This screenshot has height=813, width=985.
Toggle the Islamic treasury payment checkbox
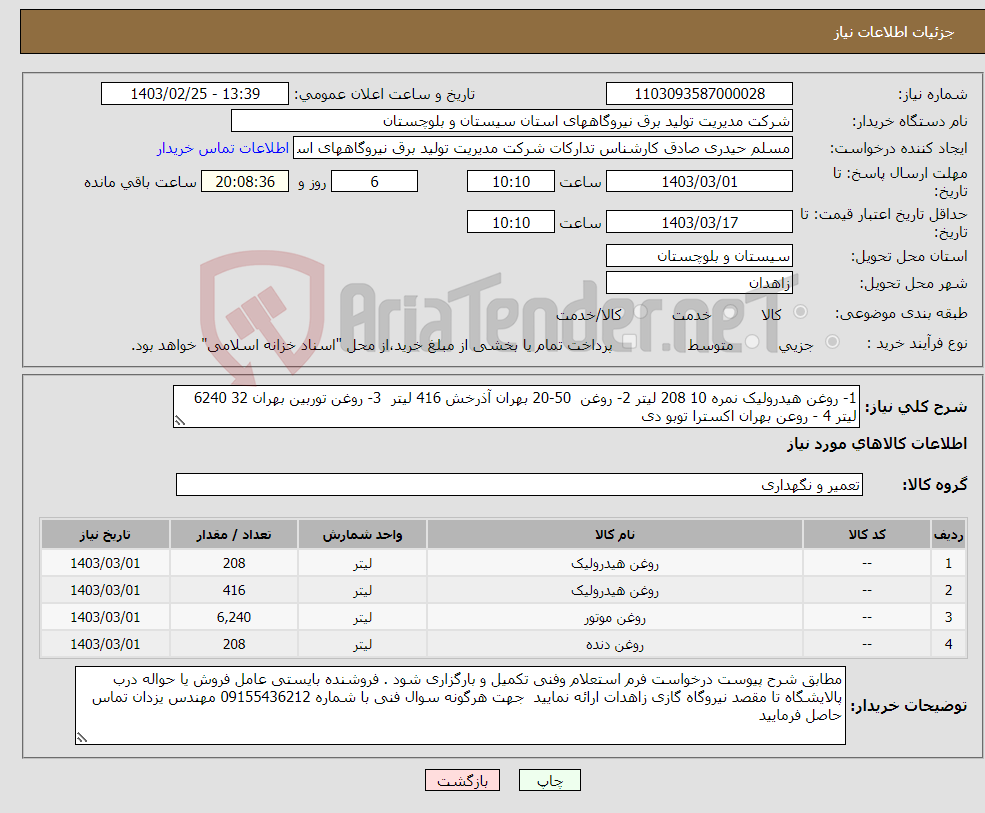(x=628, y=342)
